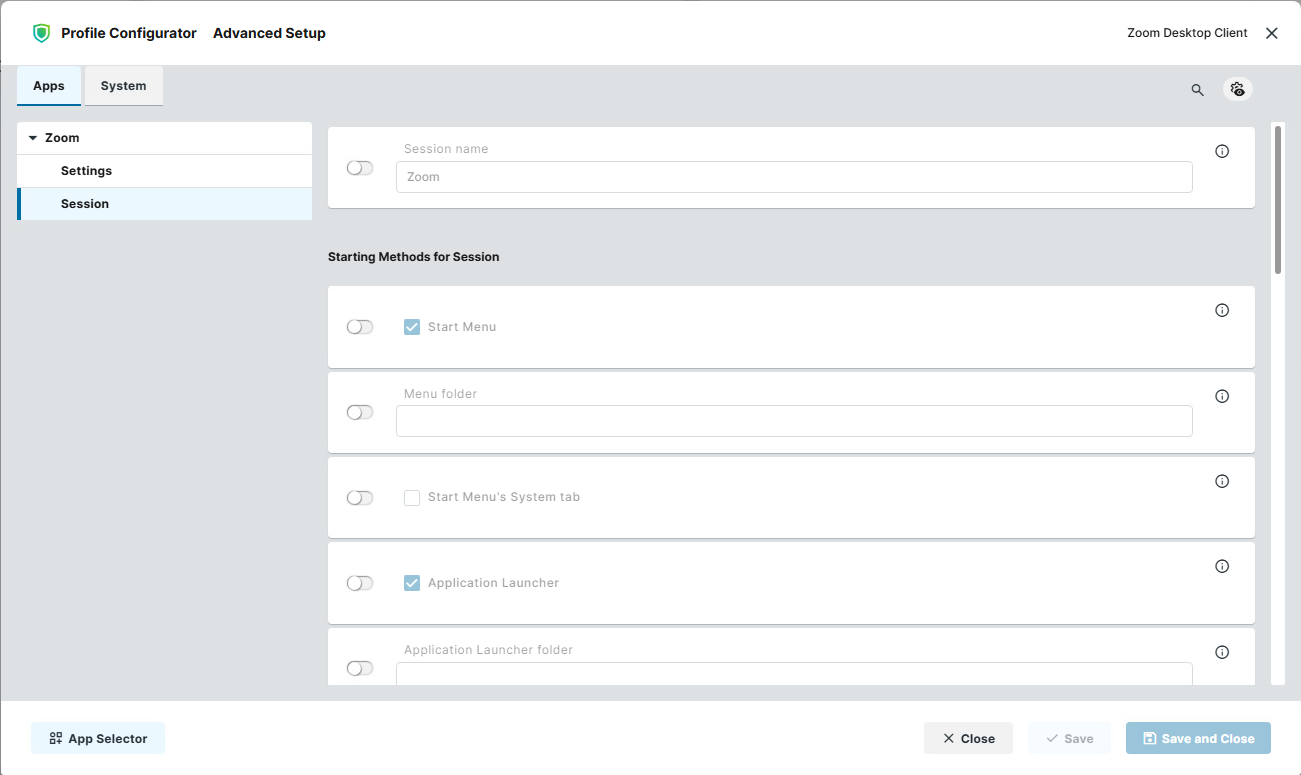Enable the Start Menu's System tab toggle
Image resolution: width=1301 pixels, height=775 pixels.
tap(360, 497)
